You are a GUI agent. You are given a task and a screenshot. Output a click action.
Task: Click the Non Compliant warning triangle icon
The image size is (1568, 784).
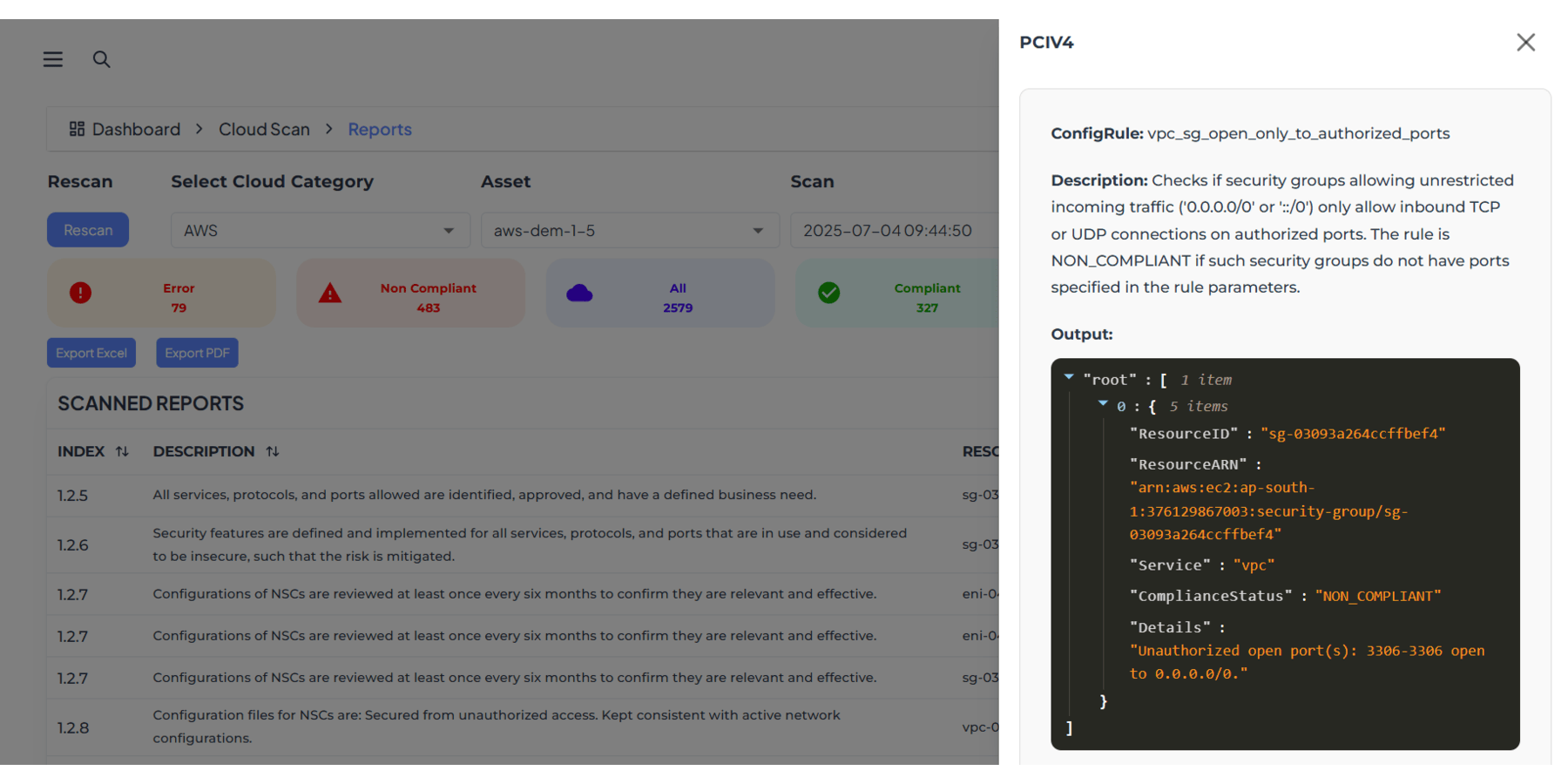pyautogui.click(x=330, y=294)
